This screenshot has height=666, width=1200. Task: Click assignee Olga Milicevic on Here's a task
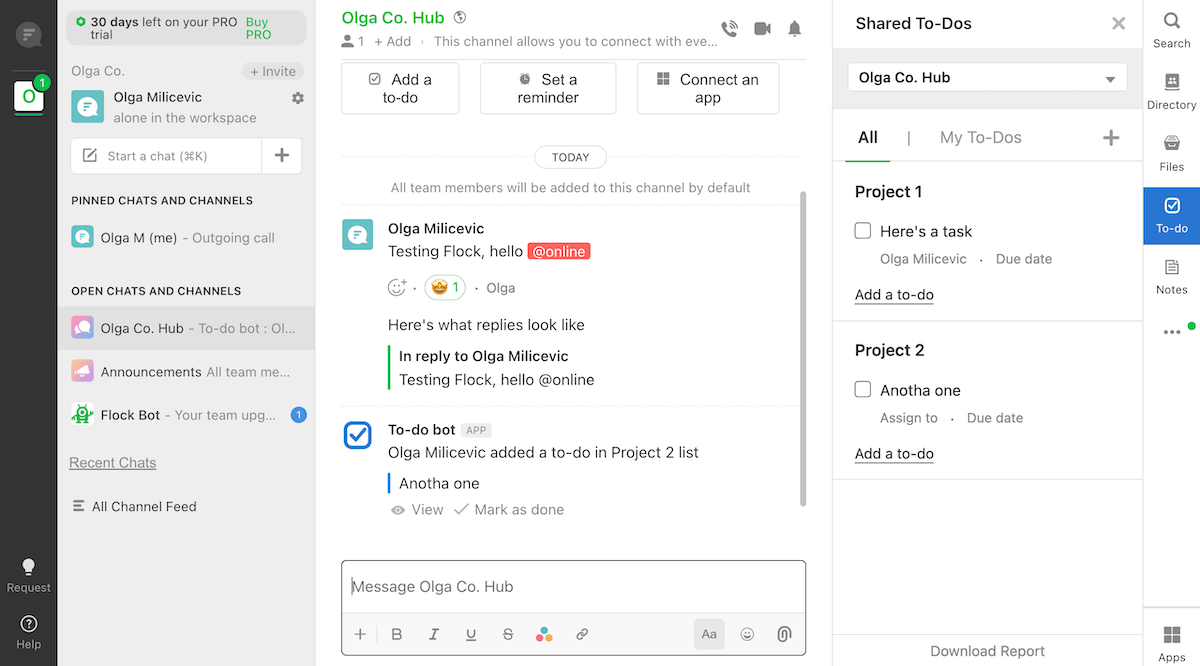point(923,259)
